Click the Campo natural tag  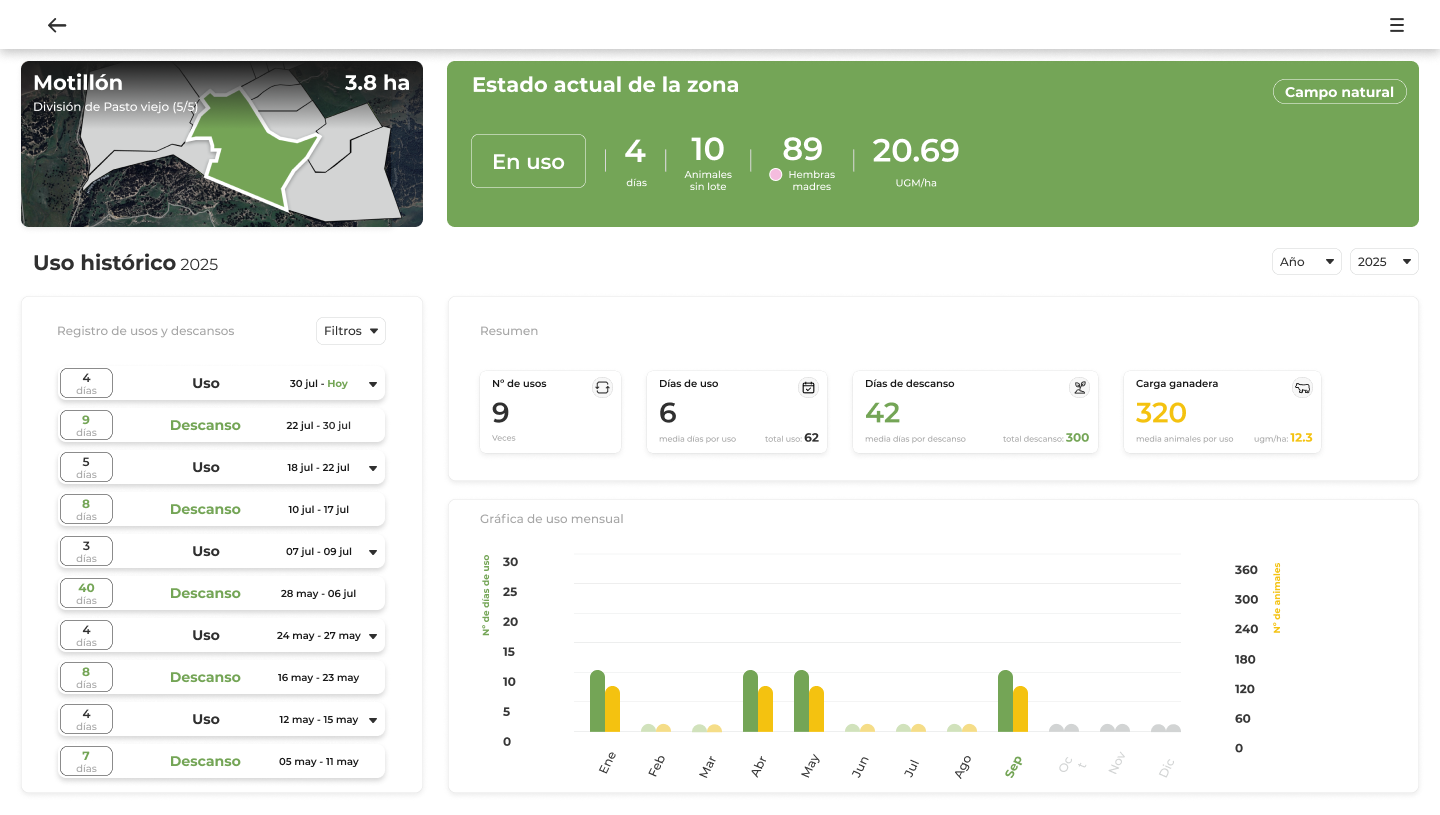click(x=1339, y=92)
